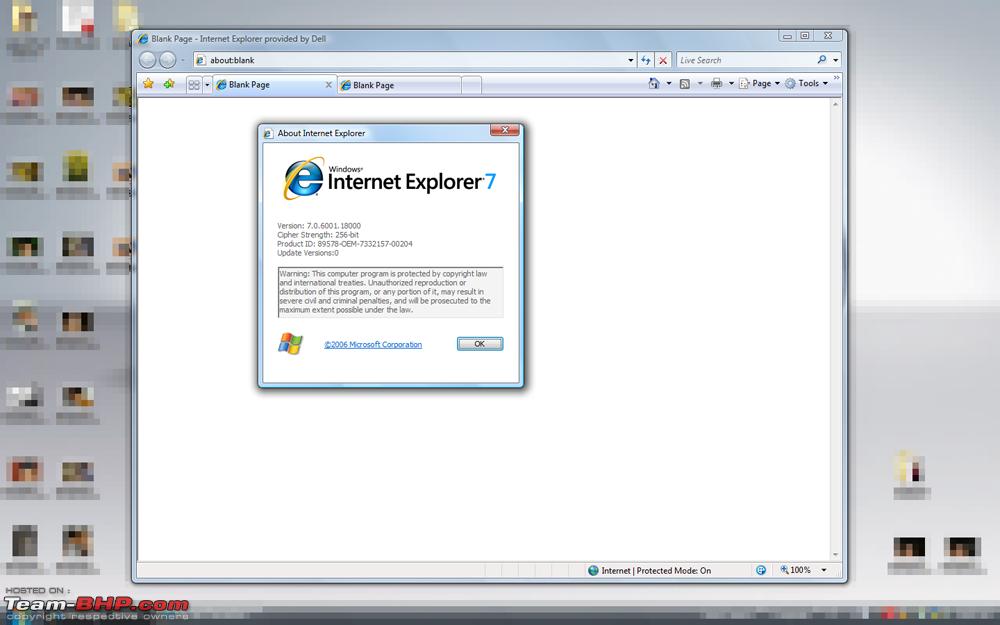Expand the Print options dropdown arrow
This screenshot has height=625, width=1000.
pos(731,84)
